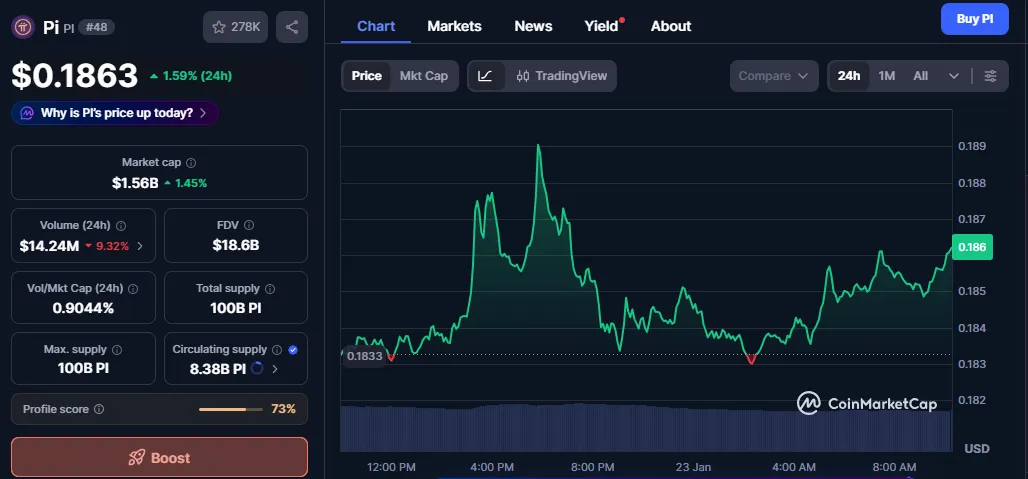The image size is (1028, 479).
Task: Open the share icon button
Action: (292, 27)
